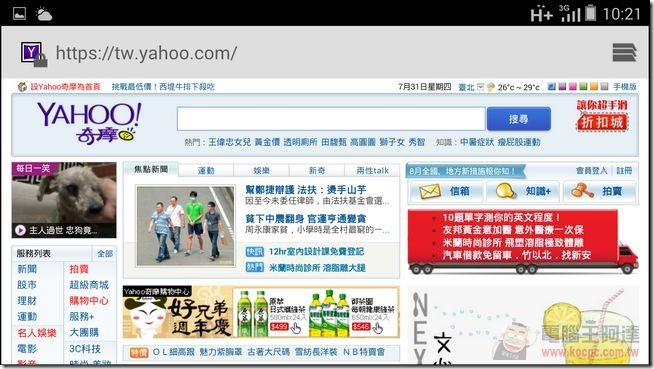The height and width of the screenshot is (369, 654).
Task: Select the purple theme color swatch
Action: click(x=562, y=86)
